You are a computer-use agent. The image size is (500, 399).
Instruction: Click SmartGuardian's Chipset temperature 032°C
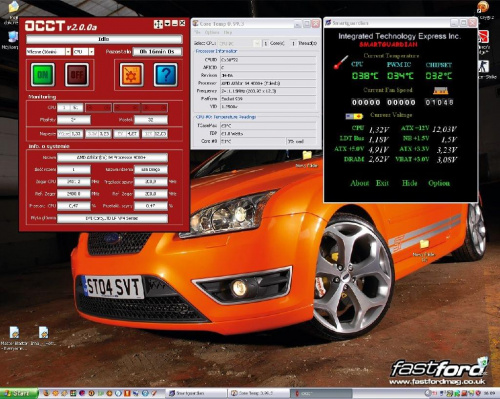(x=439, y=76)
